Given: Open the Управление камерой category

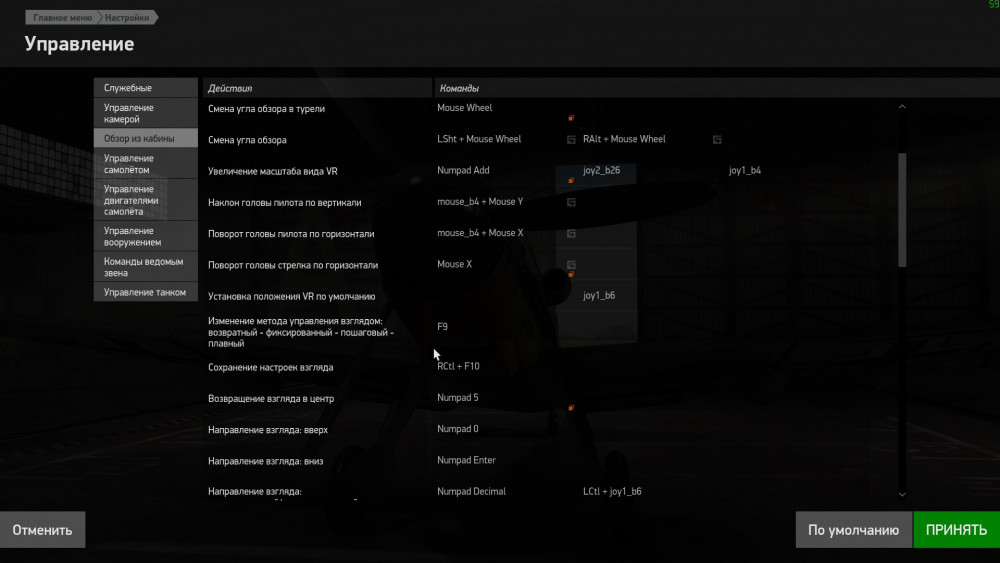Looking at the screenshot, I should (145, 113).
